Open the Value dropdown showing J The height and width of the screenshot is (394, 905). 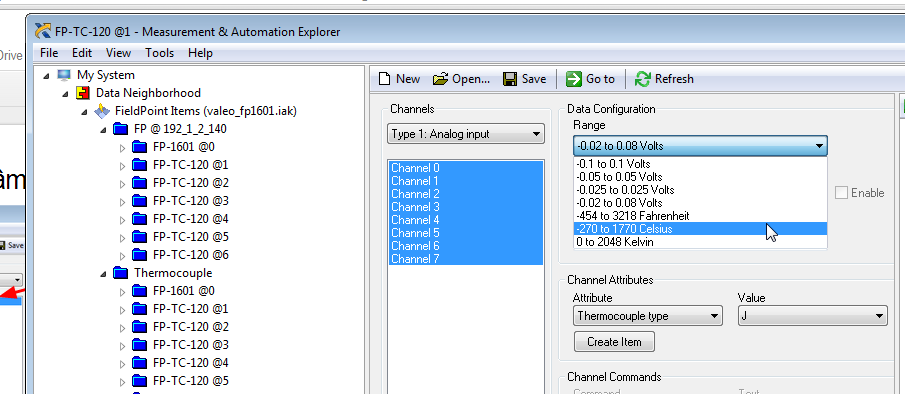pyautogui.click(x=813, y=316)
